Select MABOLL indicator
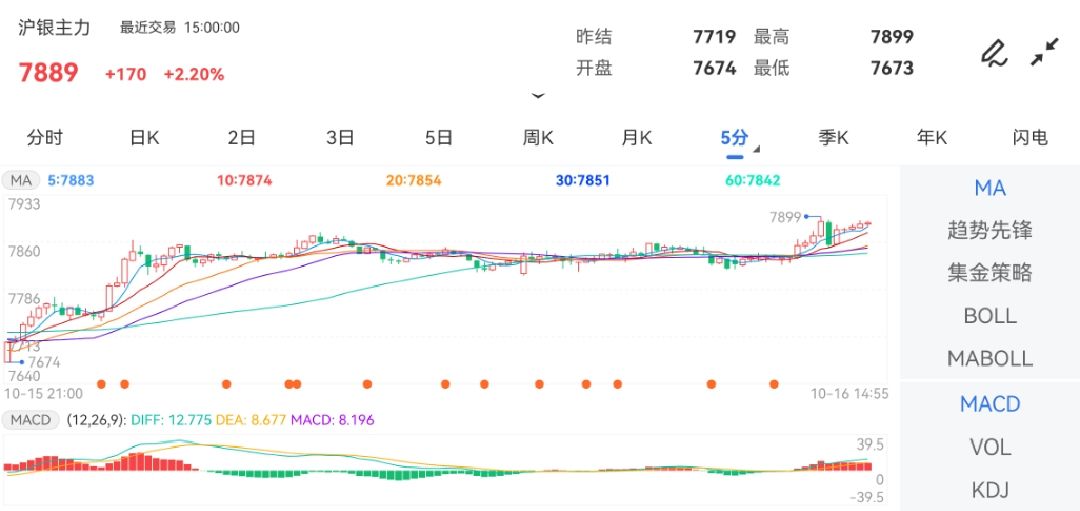1080x511 pixels. [x=990, y=358]
